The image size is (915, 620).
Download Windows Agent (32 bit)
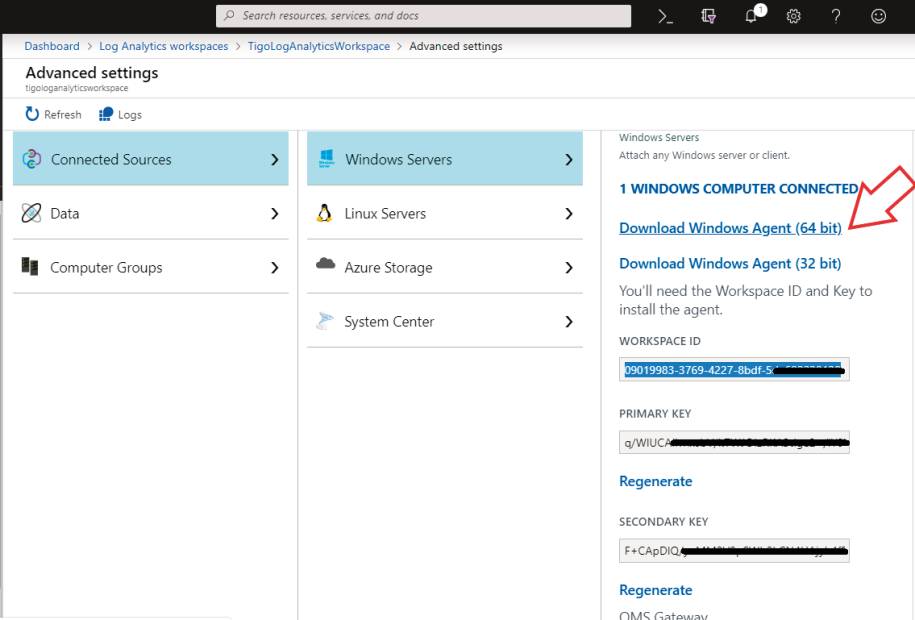tap(730, 263)
